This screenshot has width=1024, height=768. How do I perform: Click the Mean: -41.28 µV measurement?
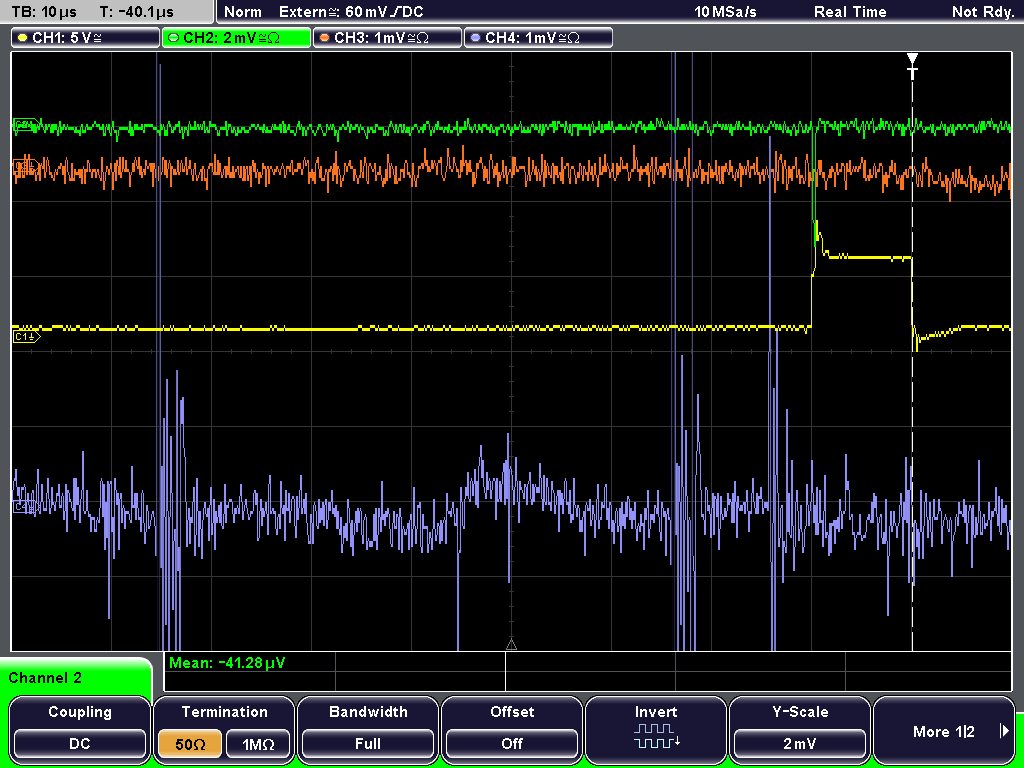tap(227, 663)
